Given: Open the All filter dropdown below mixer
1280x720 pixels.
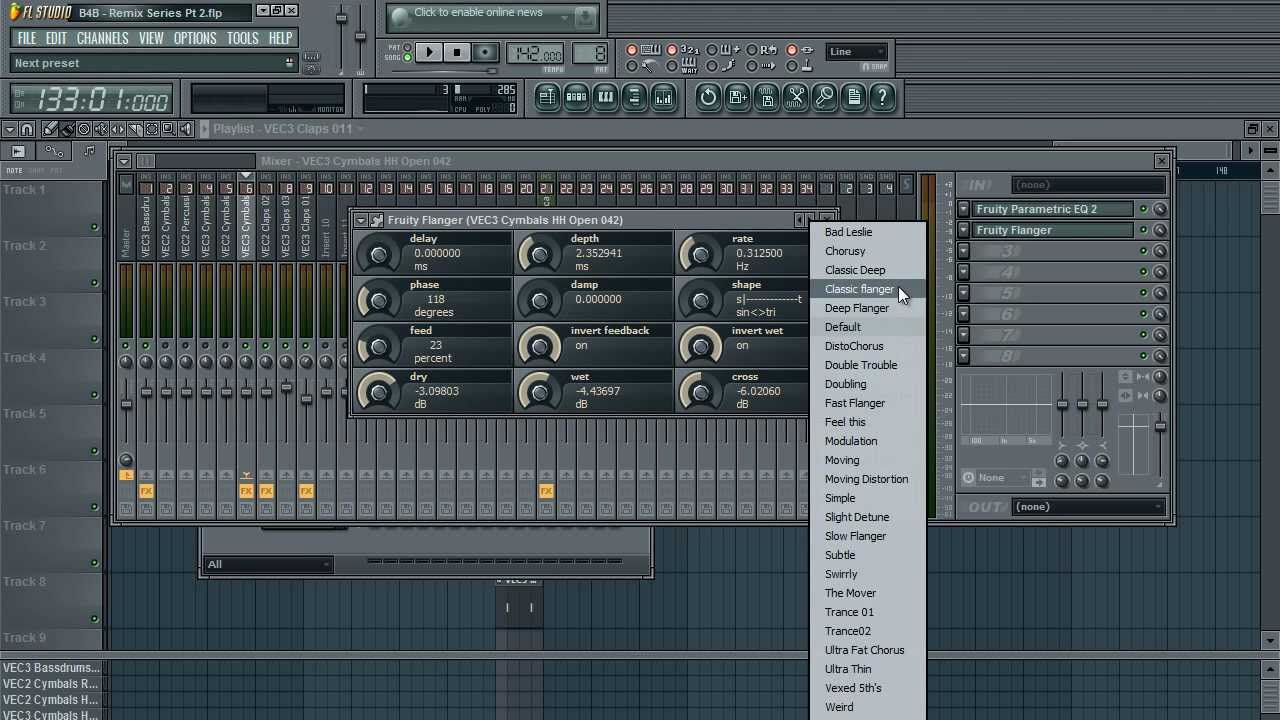Looking at the screenshot, I should click(268, 565).
